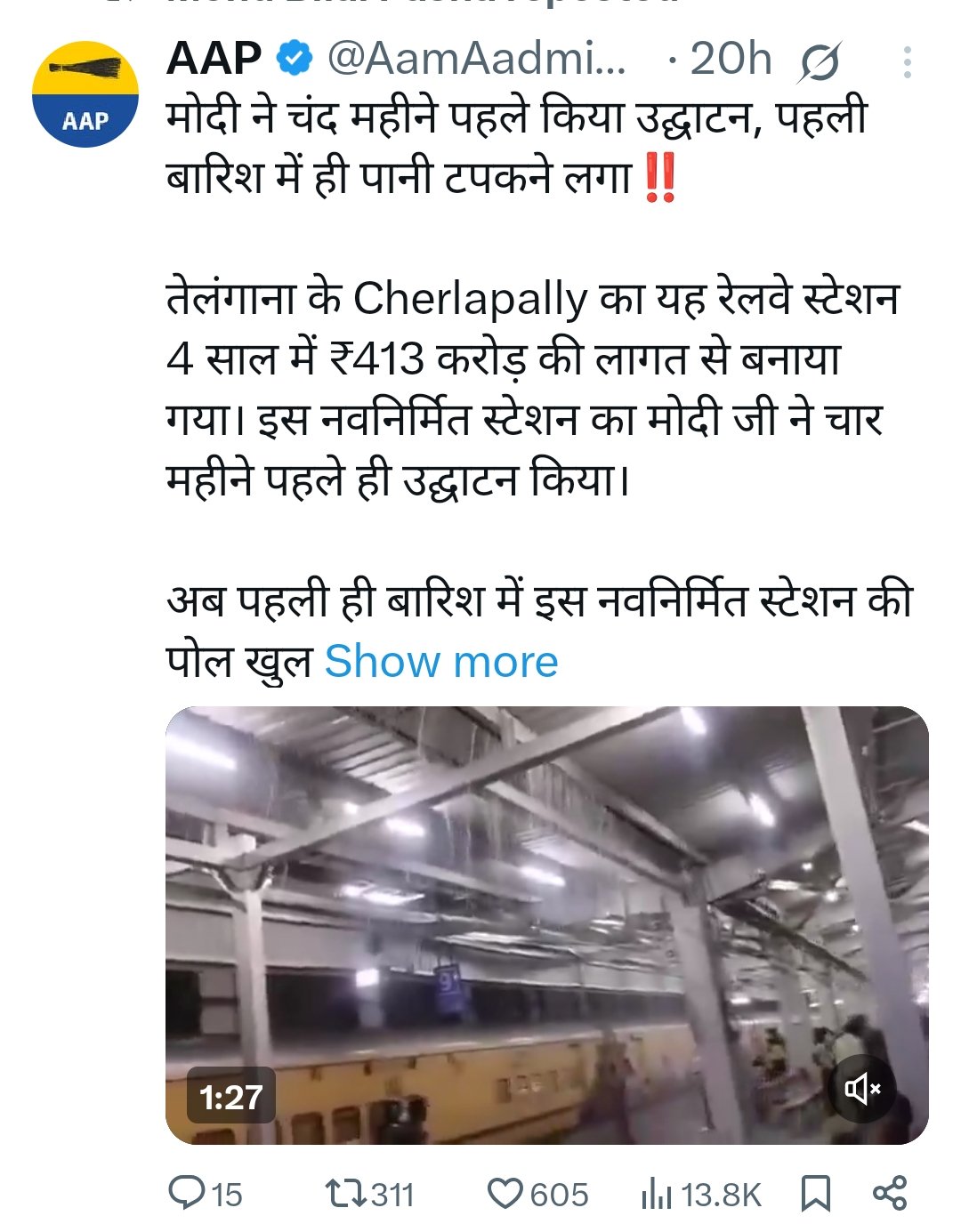The width and height of the screenshot is (961, 1232).
Task: Click the 1:27 video duration badge
Action: 231,1097
